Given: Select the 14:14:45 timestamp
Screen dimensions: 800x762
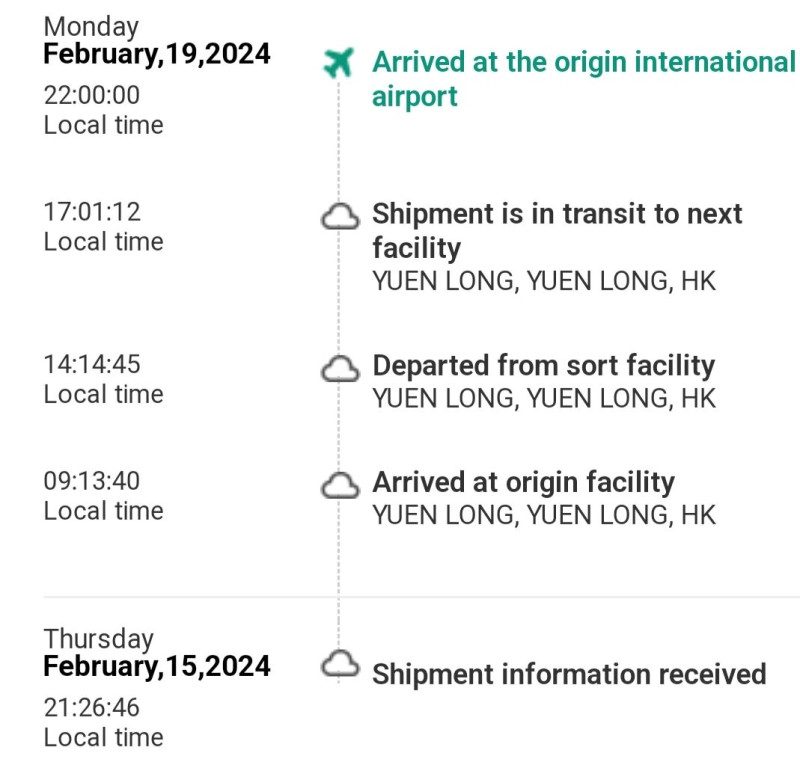Looking at the screenshot, I should click(92, 365).
